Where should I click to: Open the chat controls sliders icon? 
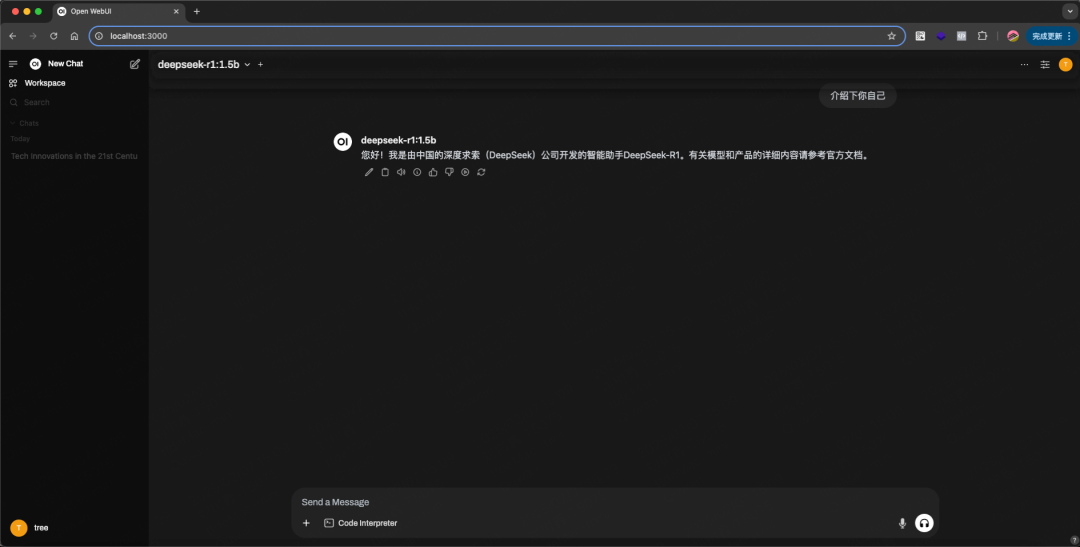point(1045,65)
